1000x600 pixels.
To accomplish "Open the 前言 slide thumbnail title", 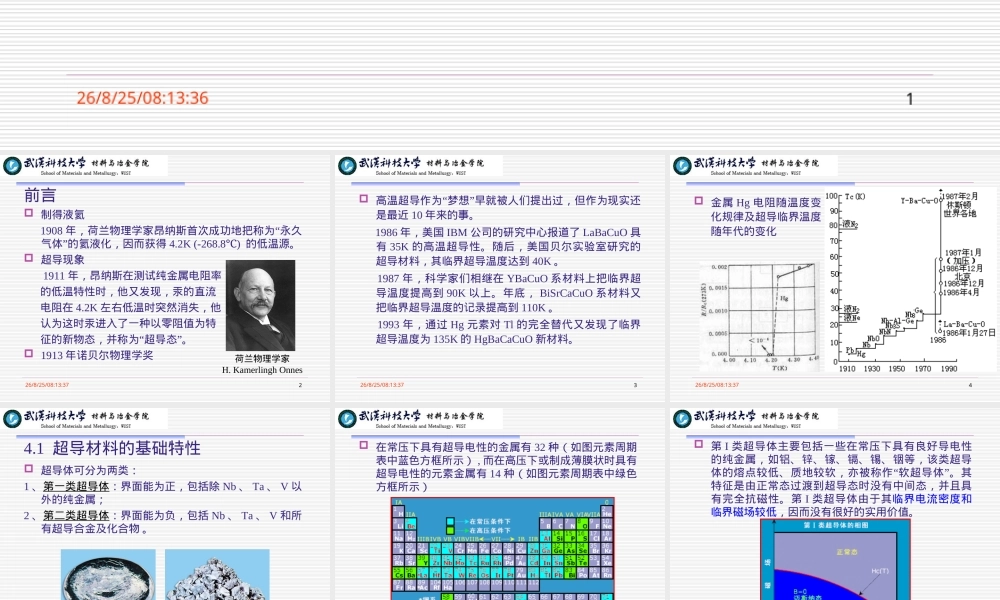I will [x=40, y=195].
